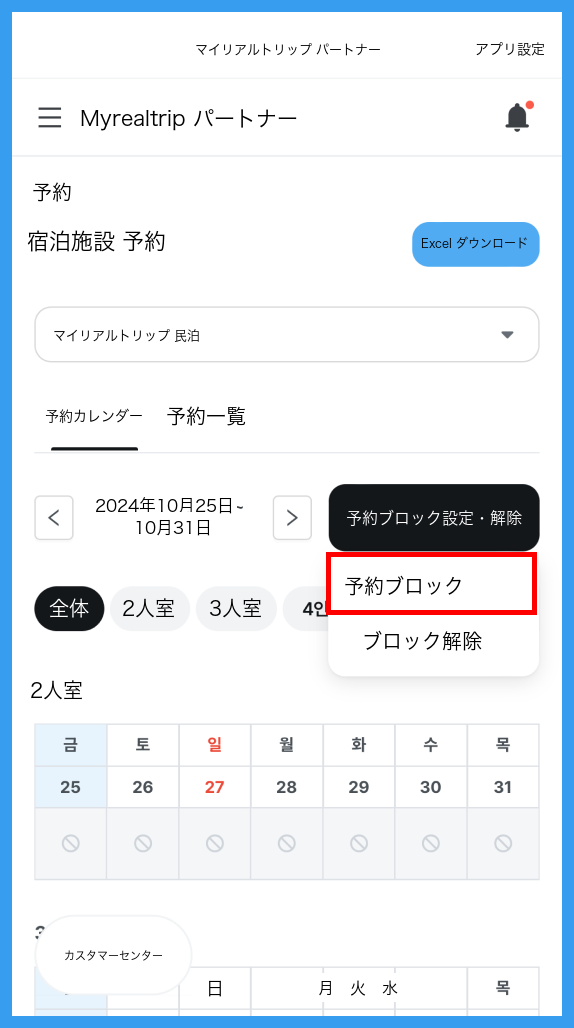Click blocked icon under day 31
574x1028 pixels.
pos(503,843)
